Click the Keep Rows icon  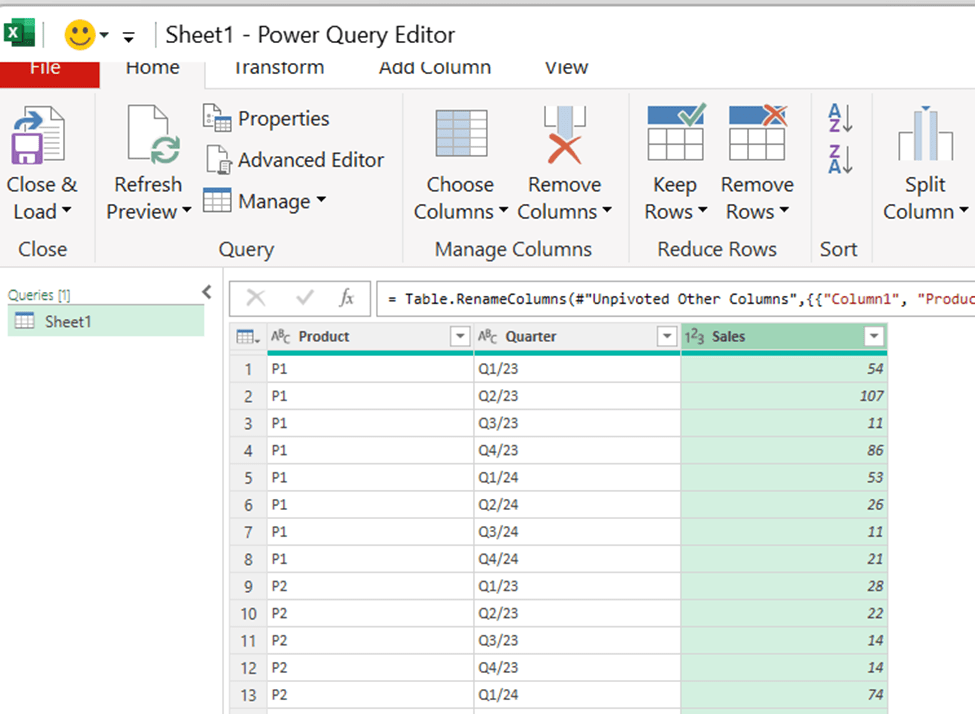point(675,134)
